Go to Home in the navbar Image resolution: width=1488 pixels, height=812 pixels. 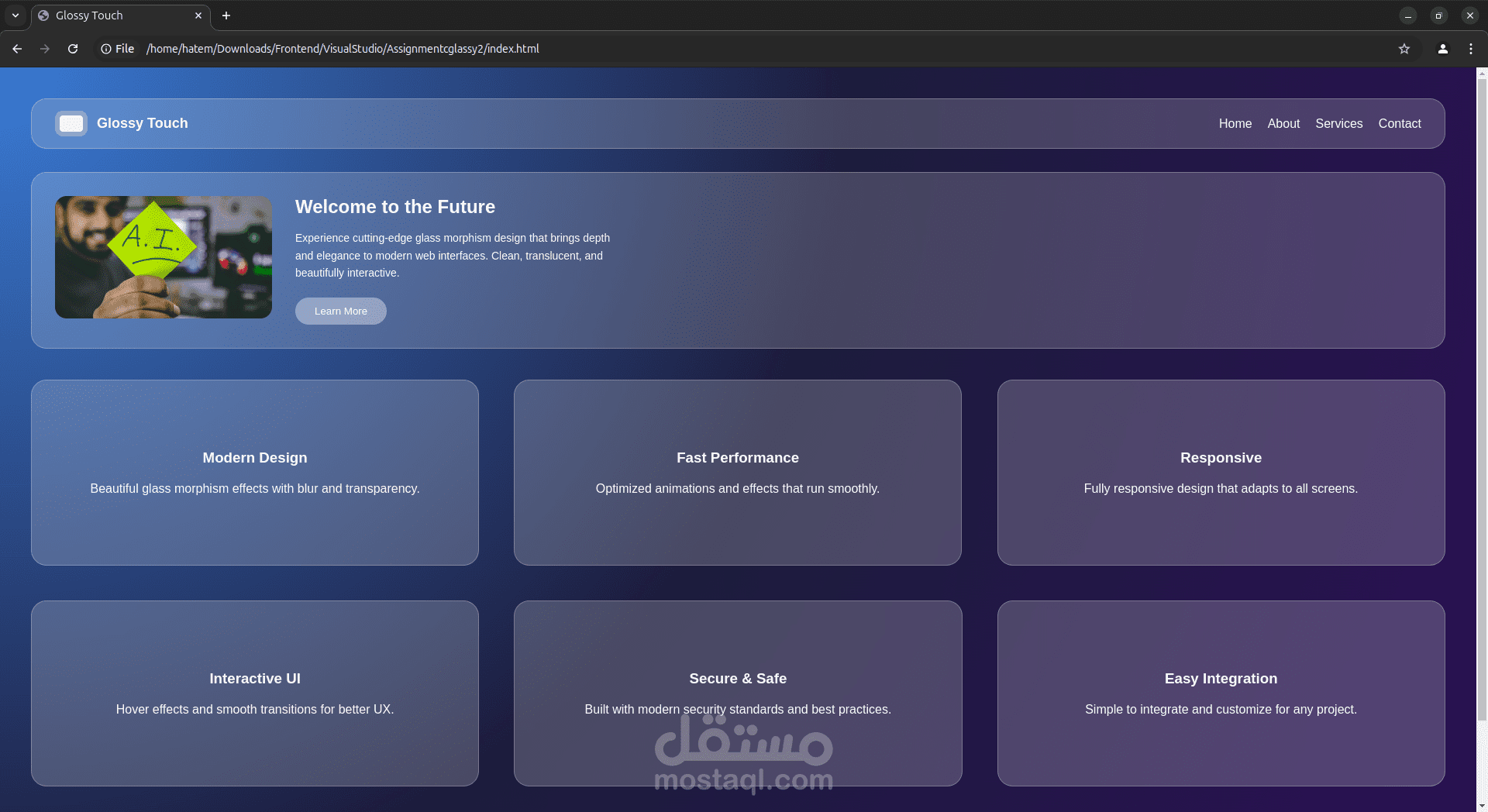coord(1235,124)
